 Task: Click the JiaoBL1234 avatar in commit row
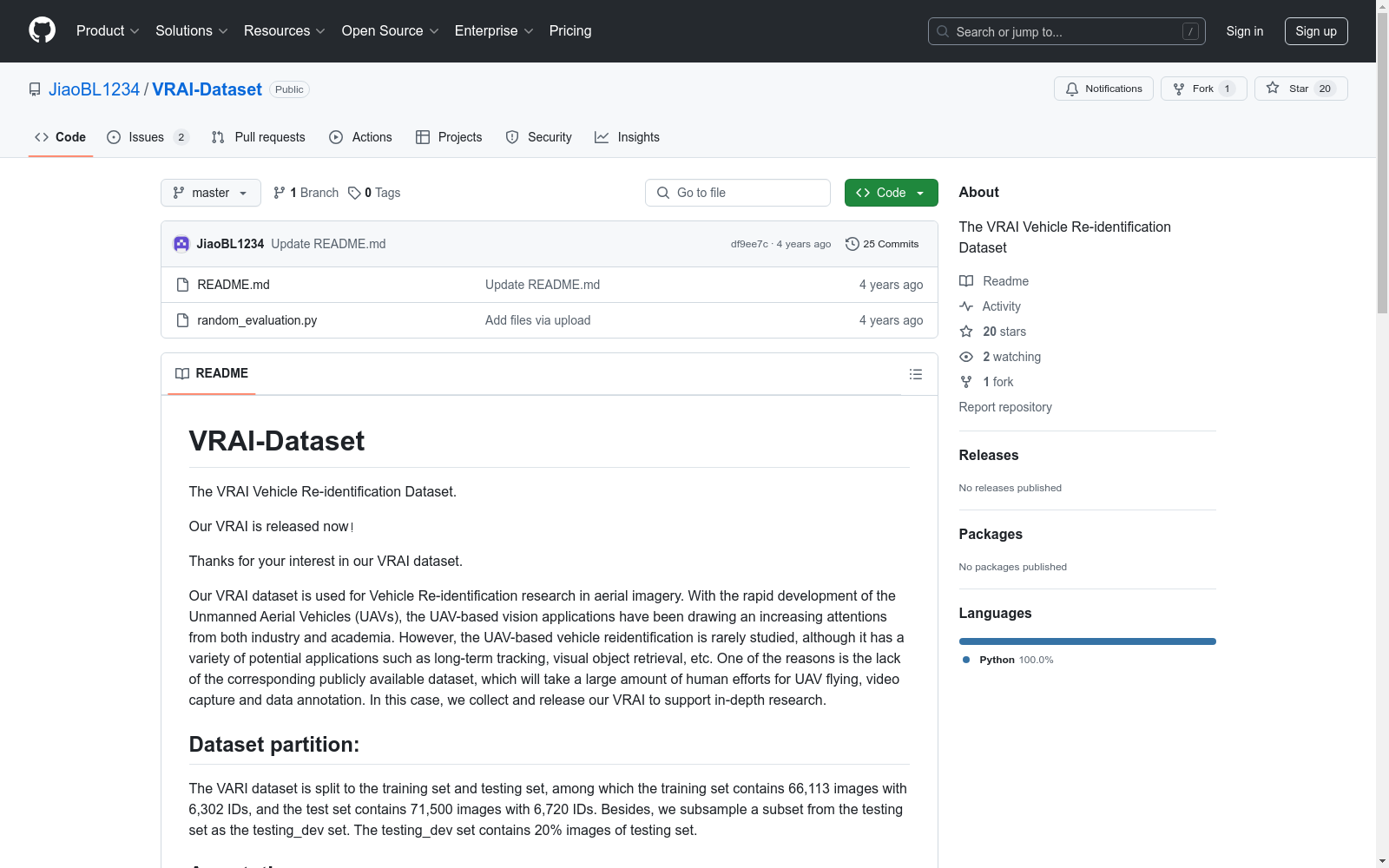(x=181, y=244)
